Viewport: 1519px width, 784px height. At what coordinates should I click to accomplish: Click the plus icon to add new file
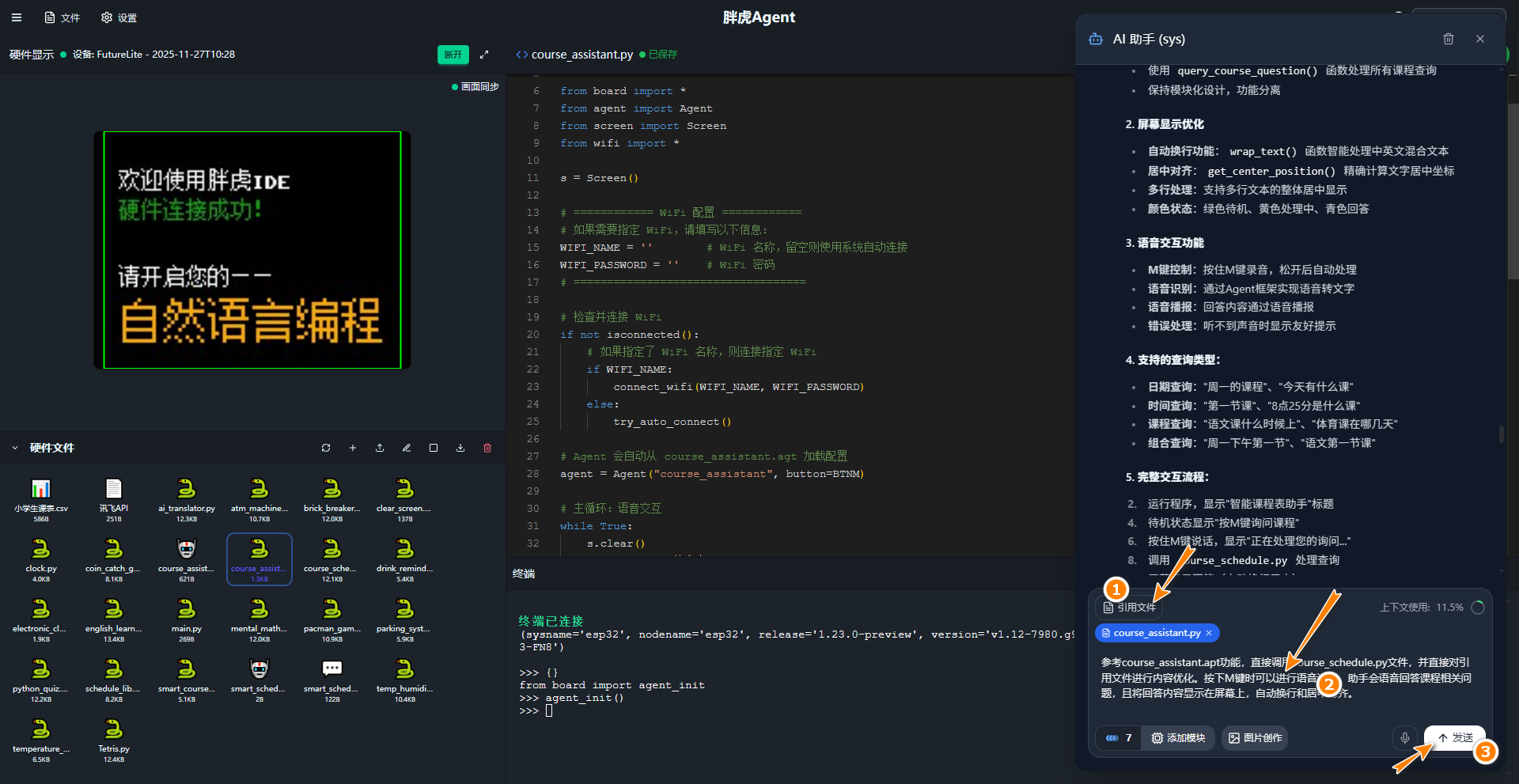point(353,448)
